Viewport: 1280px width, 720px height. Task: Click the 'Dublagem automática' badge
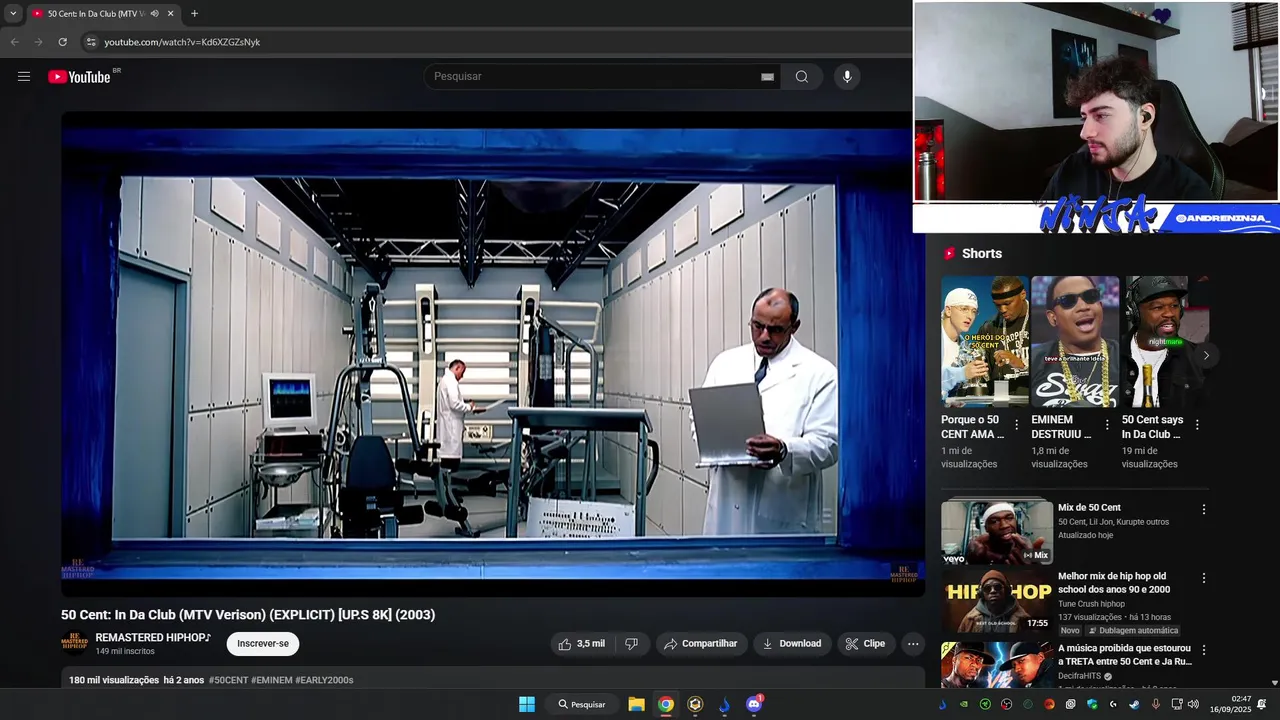pyautogui.click(x=1133, y=631)
